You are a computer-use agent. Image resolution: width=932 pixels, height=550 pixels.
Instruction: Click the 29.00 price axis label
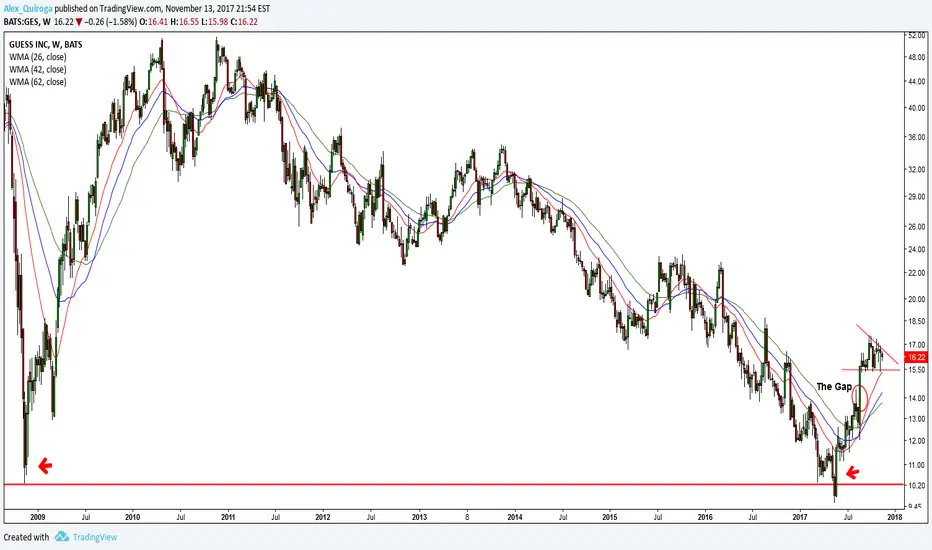point(916,196)
